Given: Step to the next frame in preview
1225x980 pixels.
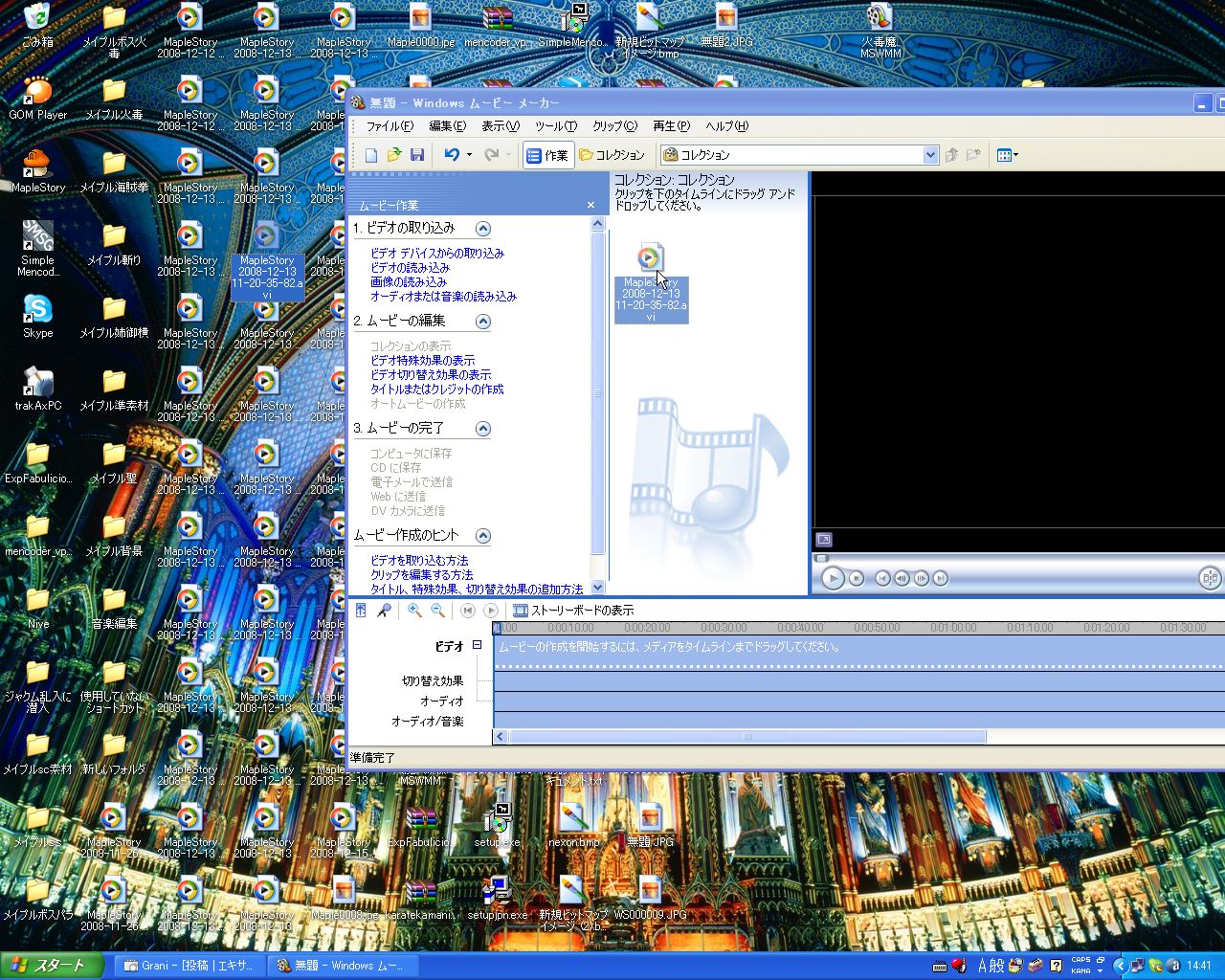Looking at the screenshot, I should (x=922, y=578).
